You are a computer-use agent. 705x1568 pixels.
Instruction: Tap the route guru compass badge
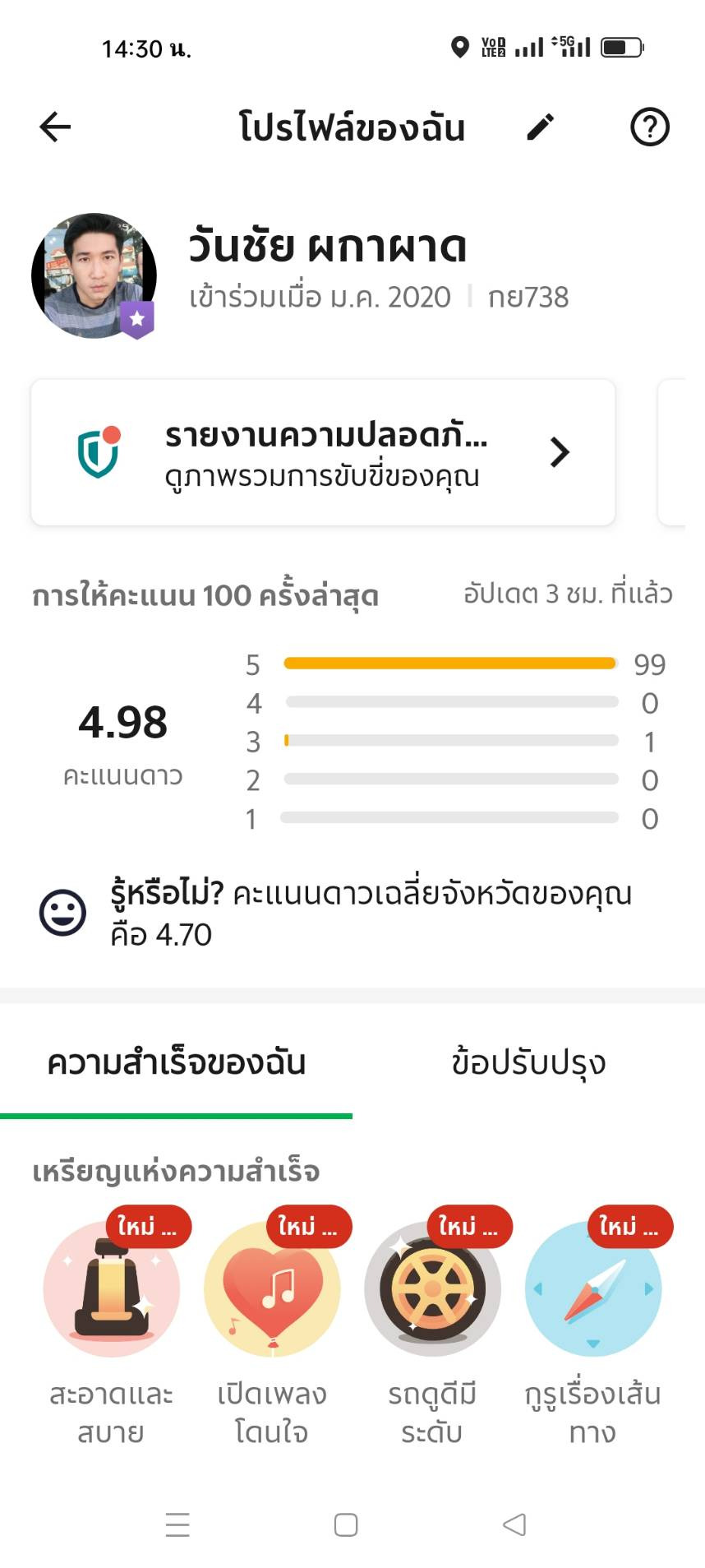(x=592, y=1288)
